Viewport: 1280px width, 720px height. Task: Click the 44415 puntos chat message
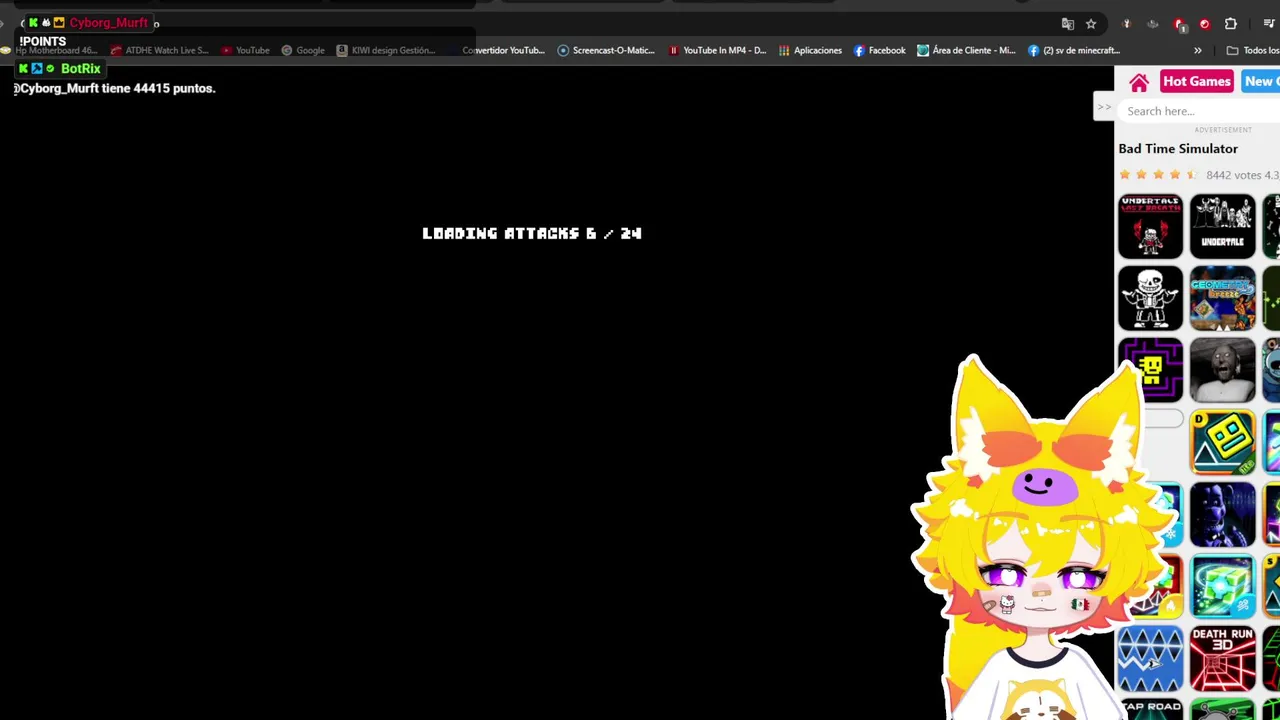point(115,88)
